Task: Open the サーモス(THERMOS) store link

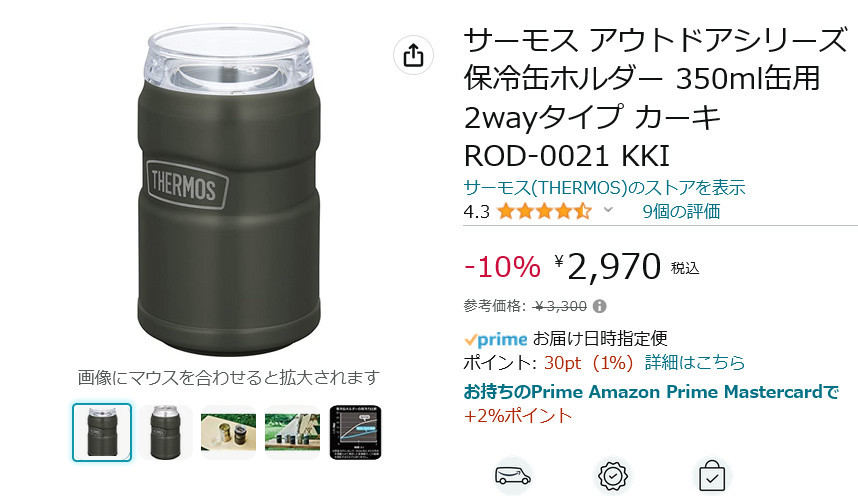Action: point(604,188)
